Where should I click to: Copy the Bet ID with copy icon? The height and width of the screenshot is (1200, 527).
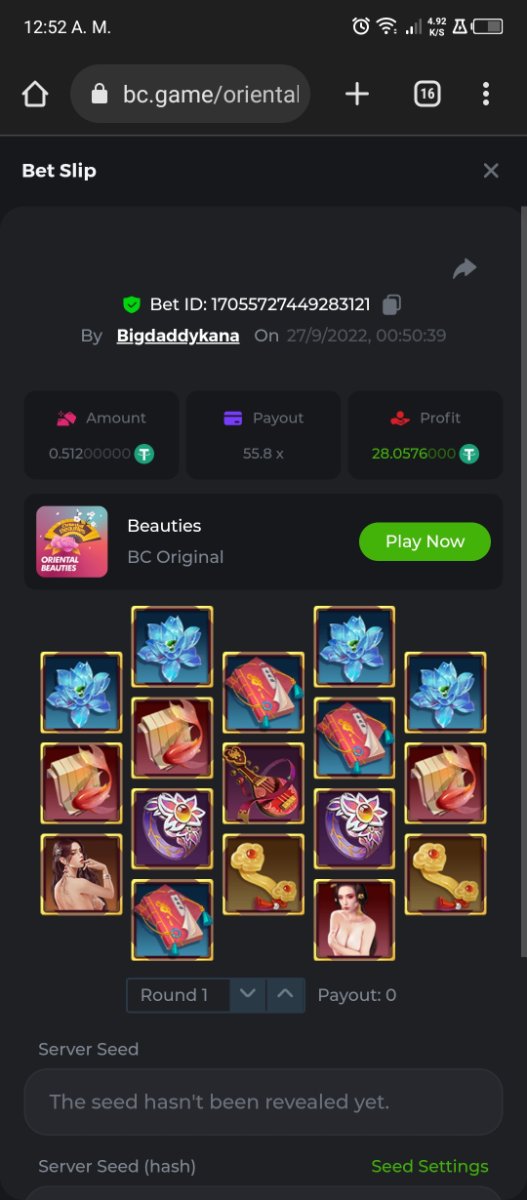click(392, 304)
